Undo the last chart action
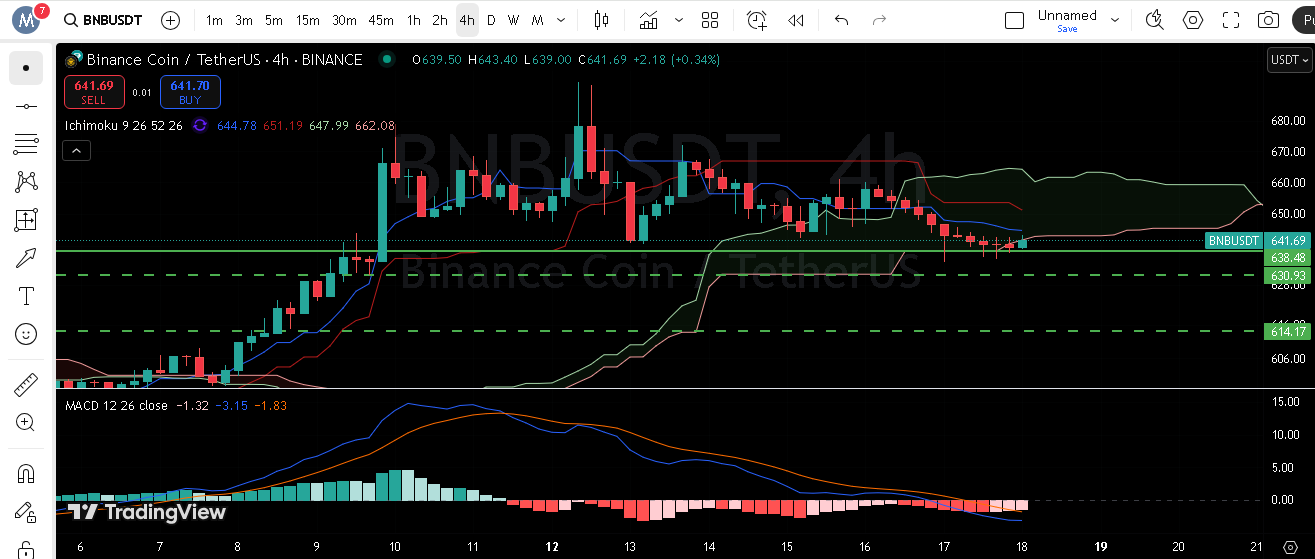This screenshot has height=559, width=1315. click(842, 20)
